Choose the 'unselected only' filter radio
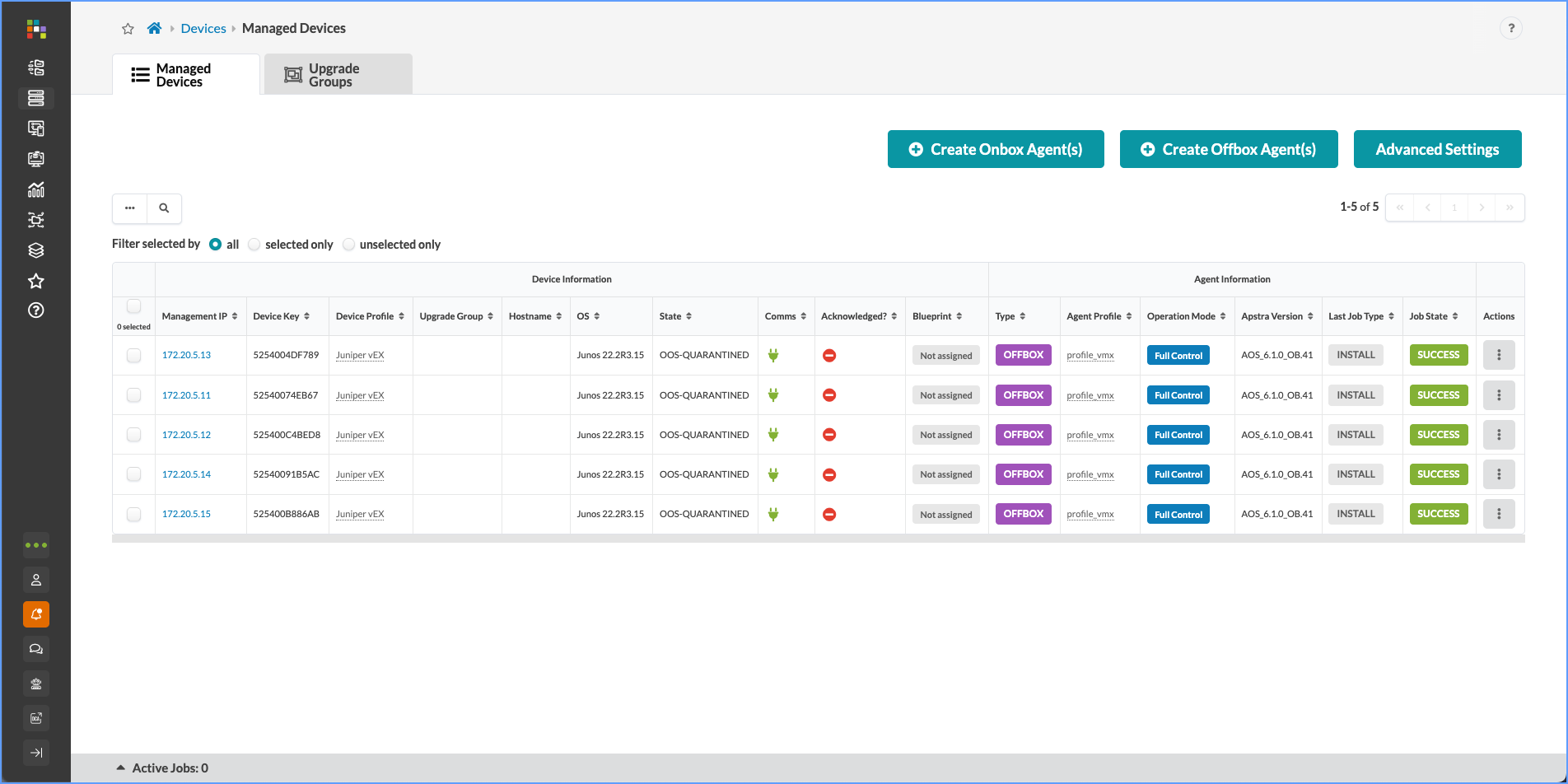The width and height of the screenshot is (1568, 784). (349, 245)
